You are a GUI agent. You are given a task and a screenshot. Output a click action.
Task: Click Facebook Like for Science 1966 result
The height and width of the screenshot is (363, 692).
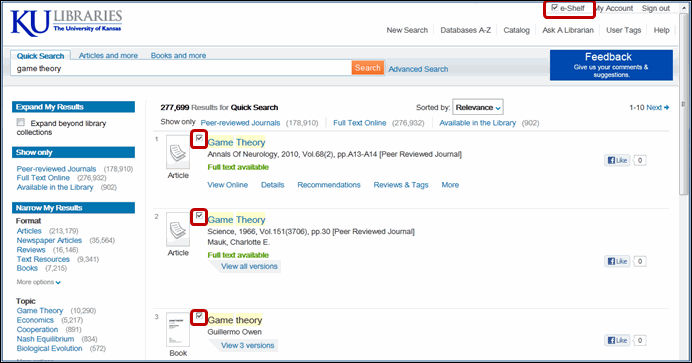pos(617,261)
